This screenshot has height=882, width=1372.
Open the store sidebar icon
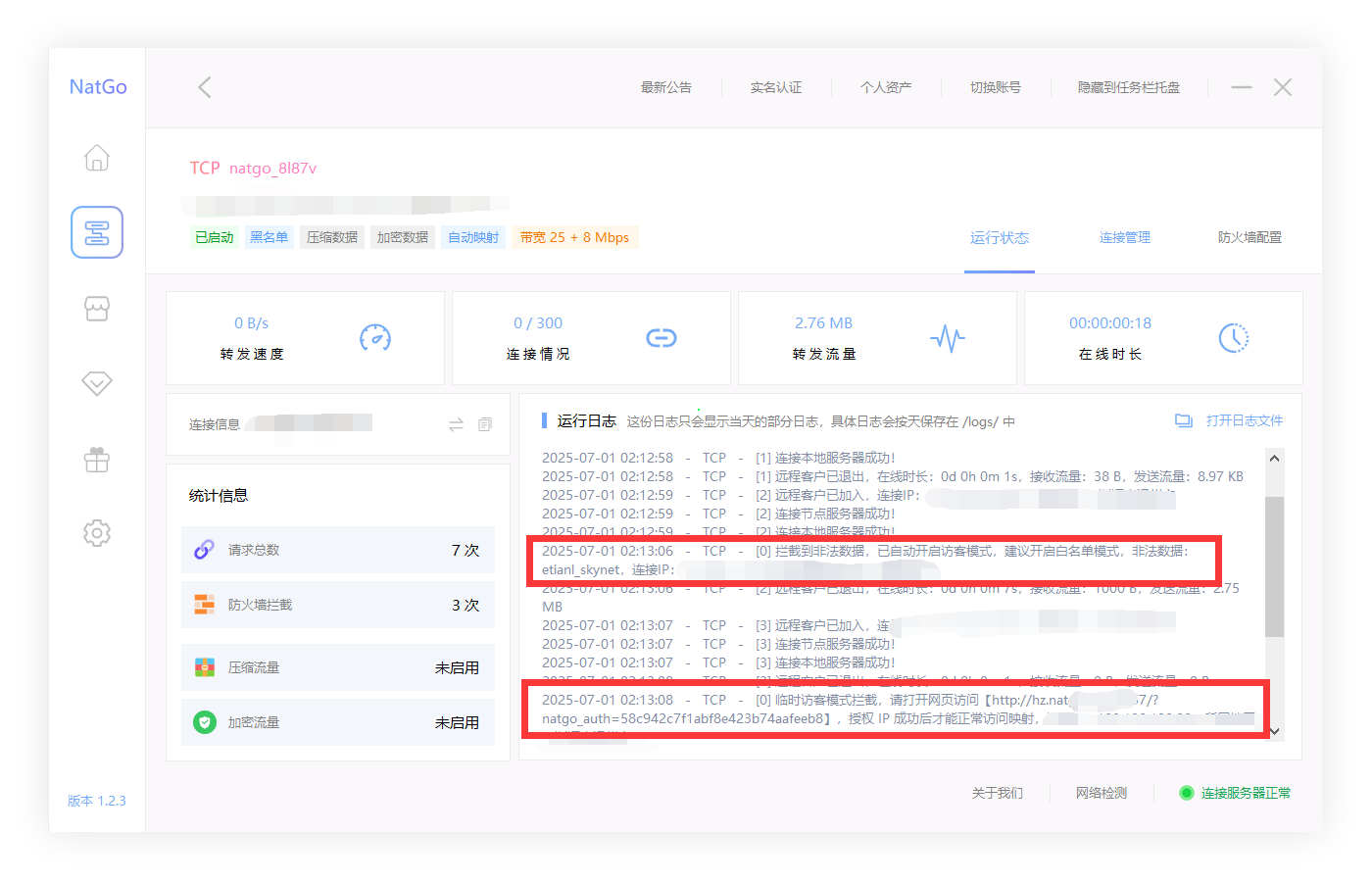[x=97, y=309]
